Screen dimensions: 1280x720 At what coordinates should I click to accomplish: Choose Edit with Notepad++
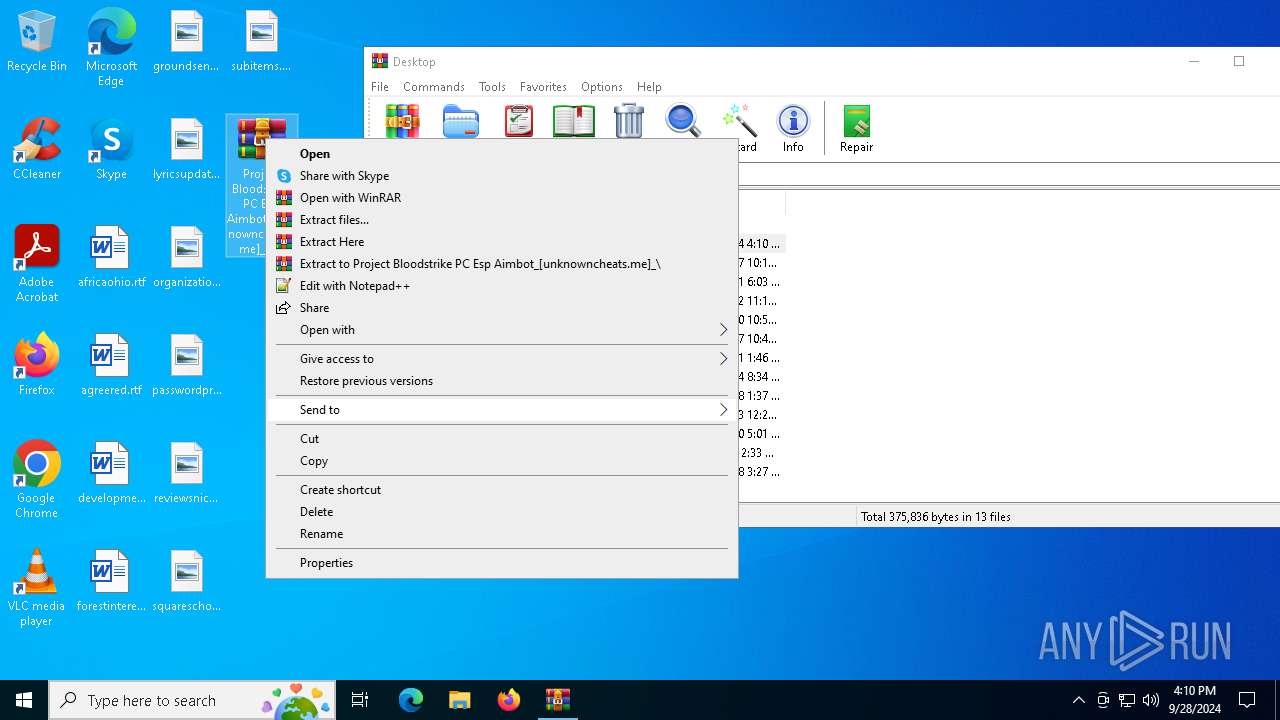pyautogui.click(x=502, y=286)
